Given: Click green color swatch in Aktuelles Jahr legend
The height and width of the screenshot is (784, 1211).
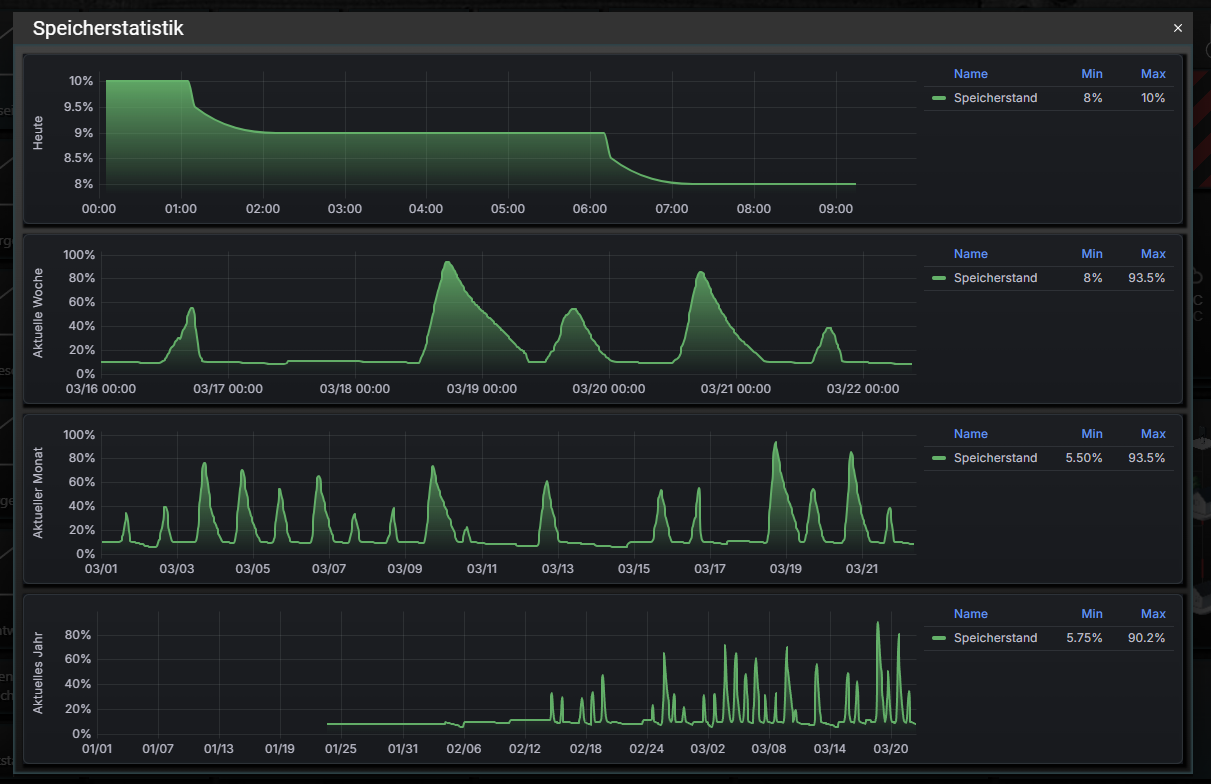Looking at the screenshot, I should click(x=938, y=638).
